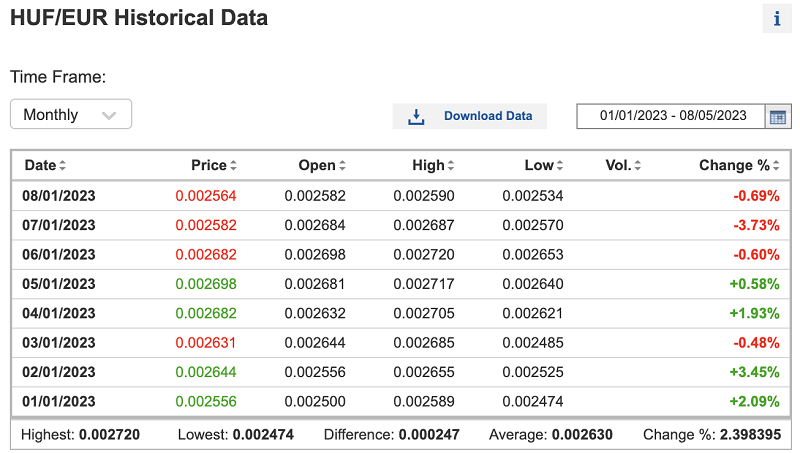Sort by Open column sort arrows
Image resolution: width=800 pixels, height=453 pixels.
pos(342,166)
